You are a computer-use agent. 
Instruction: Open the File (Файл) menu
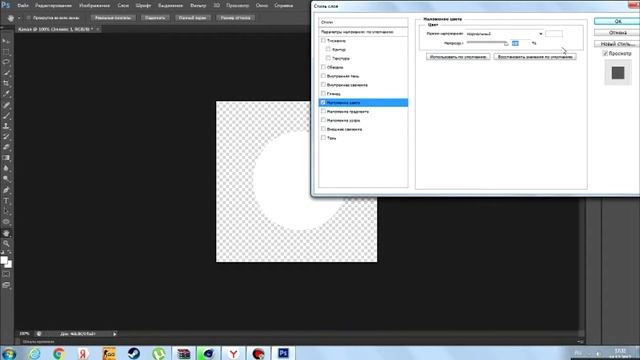tap(23, 5)
